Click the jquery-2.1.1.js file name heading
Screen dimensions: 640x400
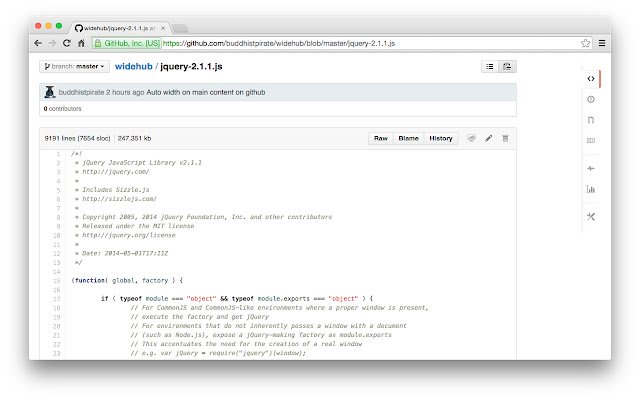coord(191,67)
